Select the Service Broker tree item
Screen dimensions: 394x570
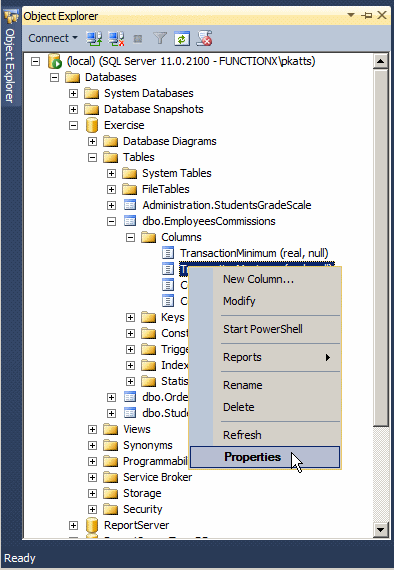[157, 477]
